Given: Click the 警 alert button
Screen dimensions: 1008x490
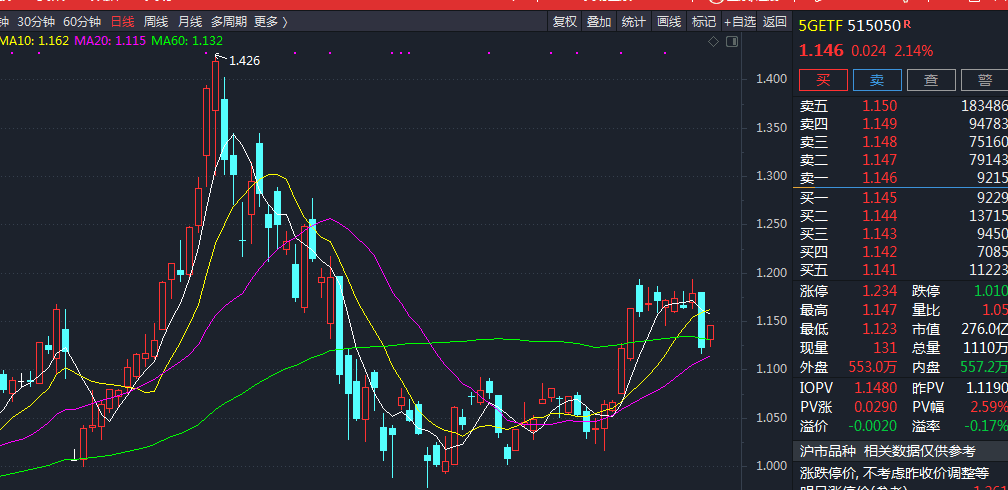Looking at the screenshot, I should coord(984,80).
